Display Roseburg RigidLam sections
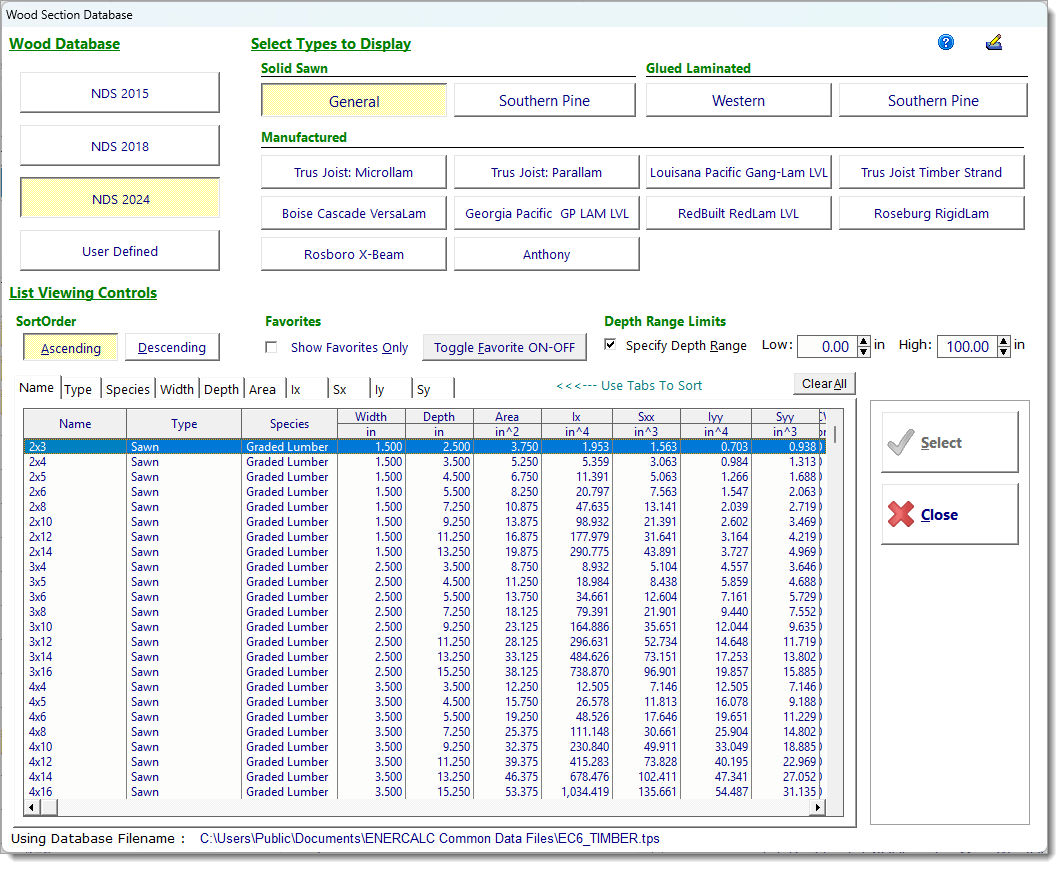Viewport: 1063px width, 869px height. 931,214
